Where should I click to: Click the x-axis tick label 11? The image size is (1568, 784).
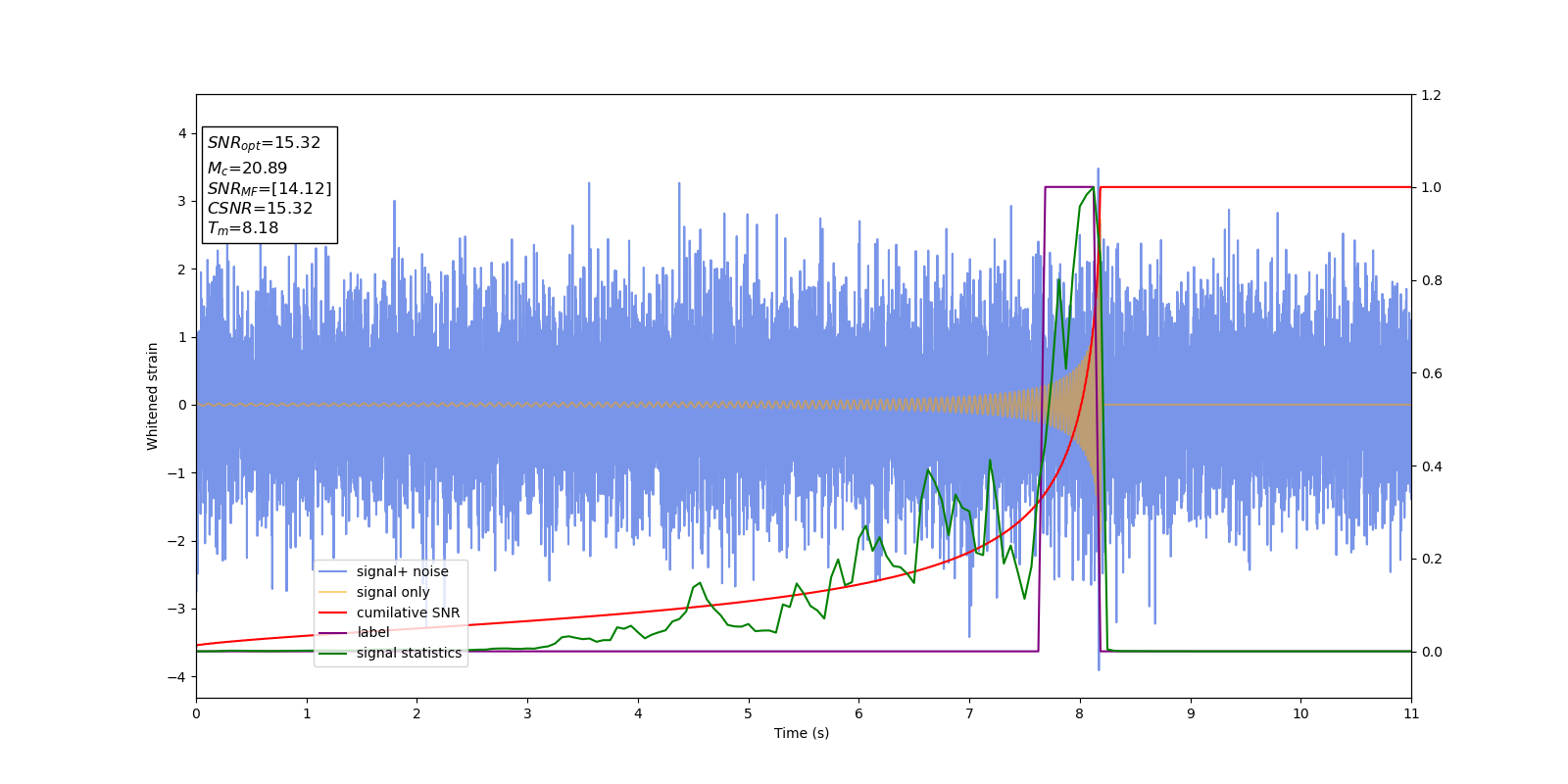1411,713
